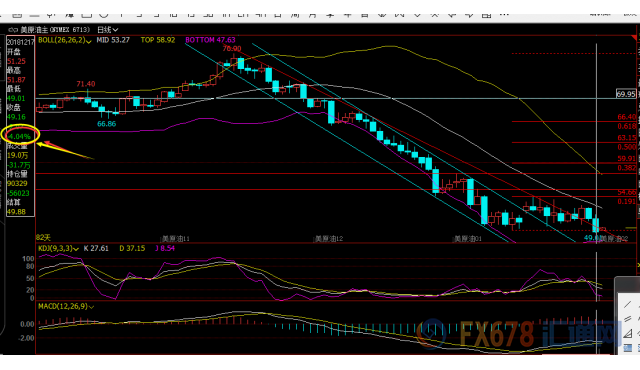
Task: Click the 持仓量 label in info panel
Action: pos(17,174)
